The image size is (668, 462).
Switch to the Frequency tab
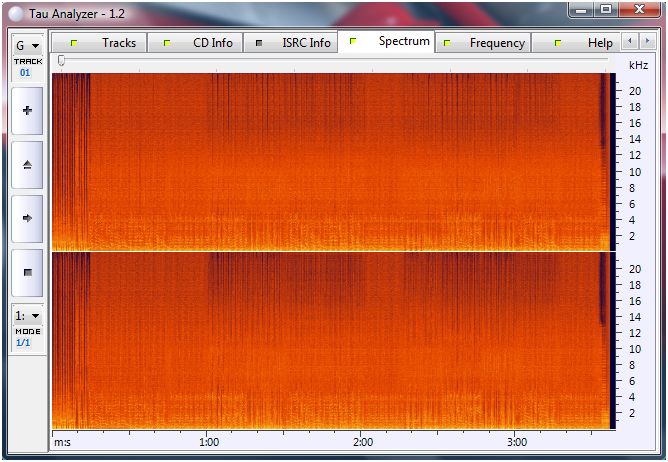(485, 43)
